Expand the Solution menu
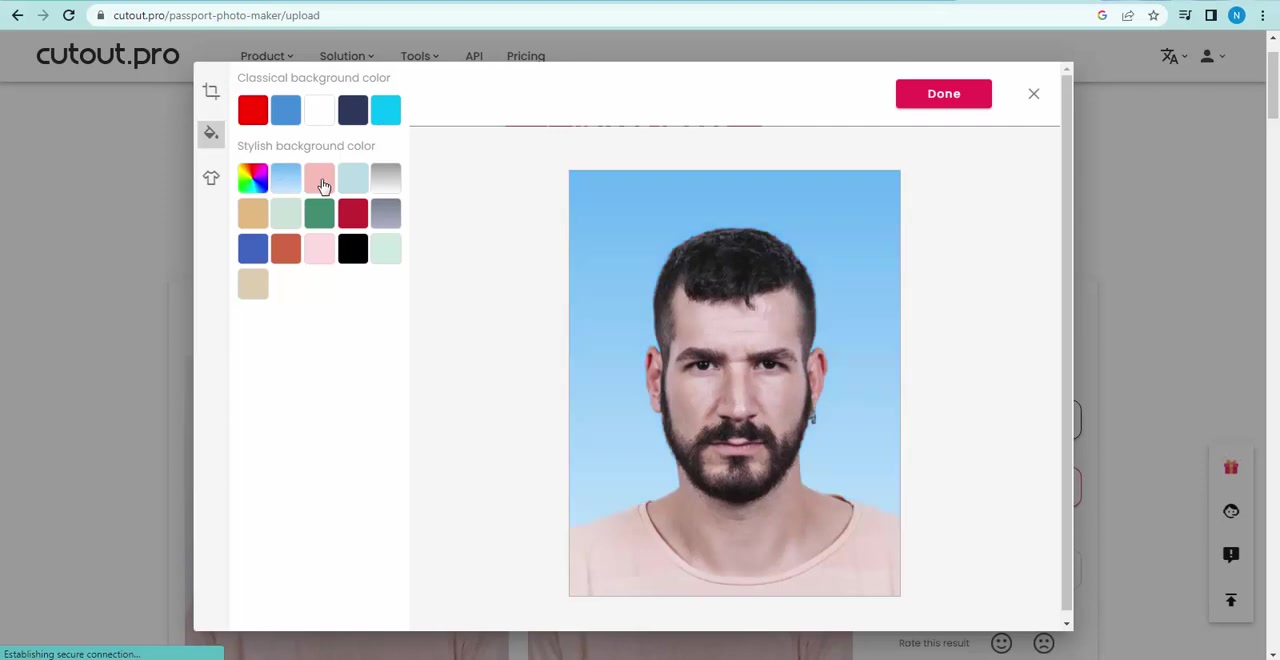The image size is (1280, 660). [x=345, y=56]
